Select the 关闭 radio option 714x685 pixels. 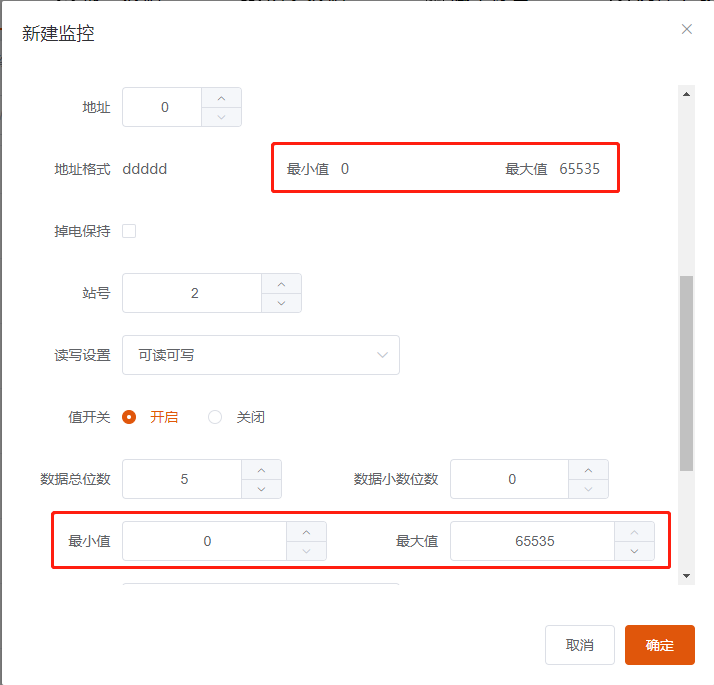coord(215,417)
